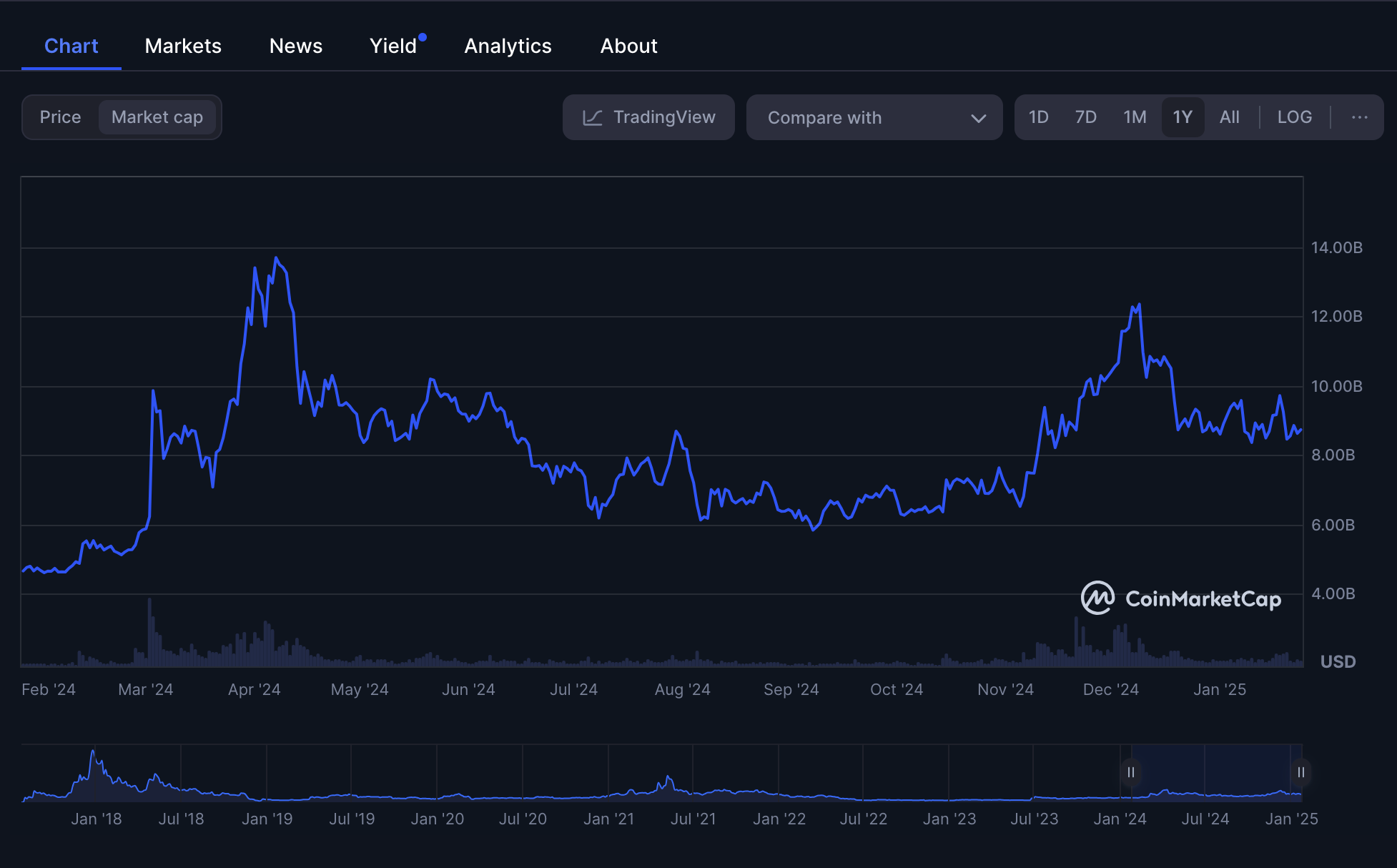The height and width of the screenshot is (868, 1397).
Task: Switch chart to Price view
Action: tap(60, 117)
